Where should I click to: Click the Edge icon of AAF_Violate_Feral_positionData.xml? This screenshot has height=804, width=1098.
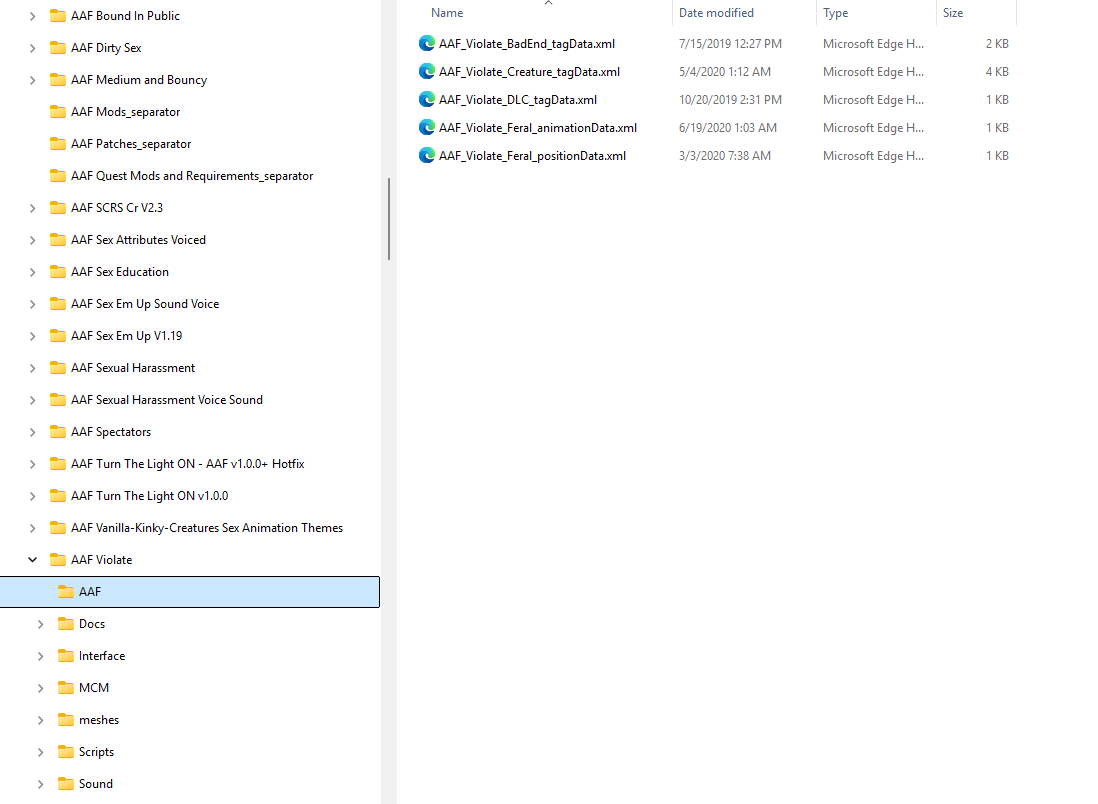point(426,155)
